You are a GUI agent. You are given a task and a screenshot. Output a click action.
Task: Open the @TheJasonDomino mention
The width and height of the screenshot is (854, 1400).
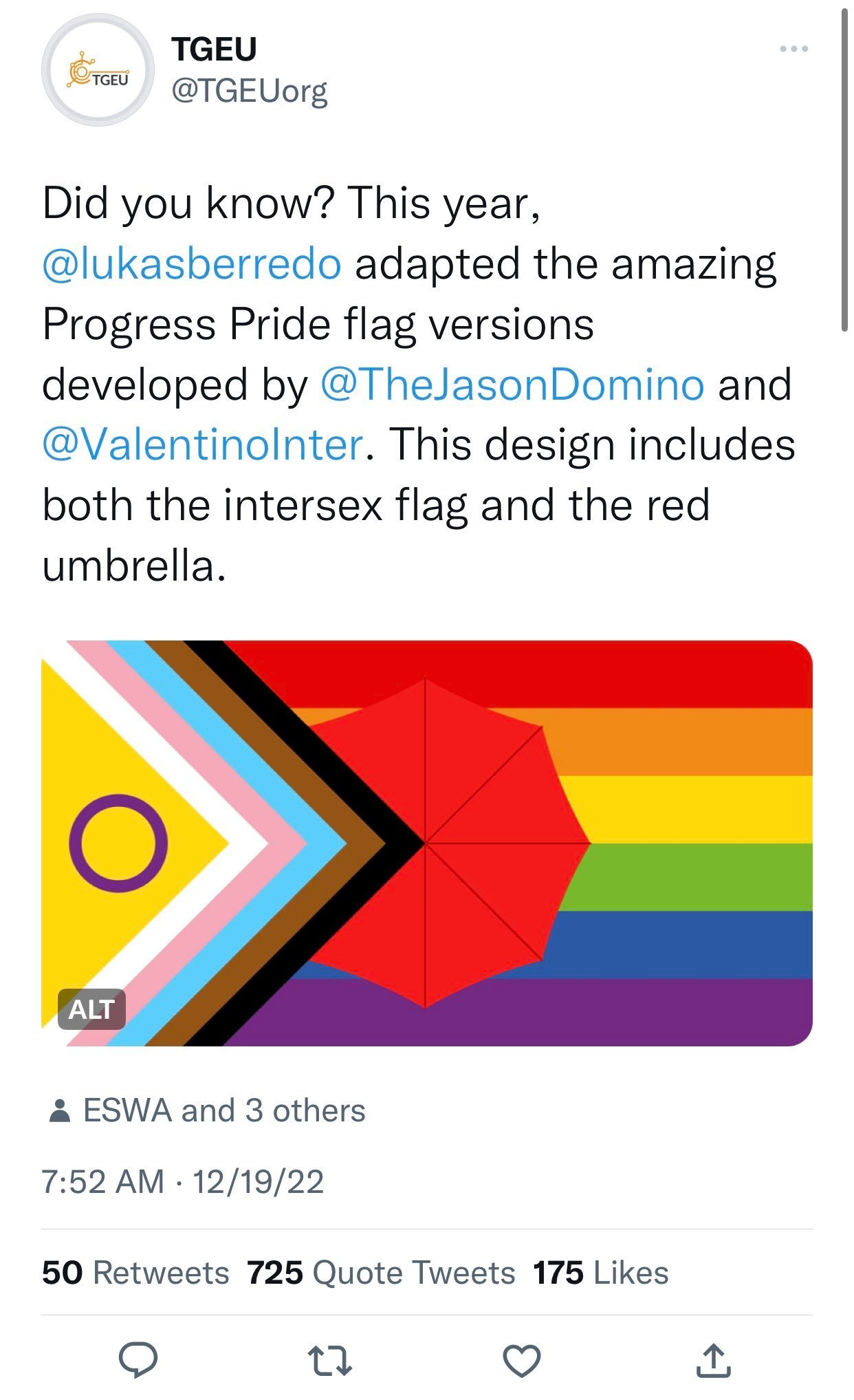pyautogui.click(x=513, y=385)
